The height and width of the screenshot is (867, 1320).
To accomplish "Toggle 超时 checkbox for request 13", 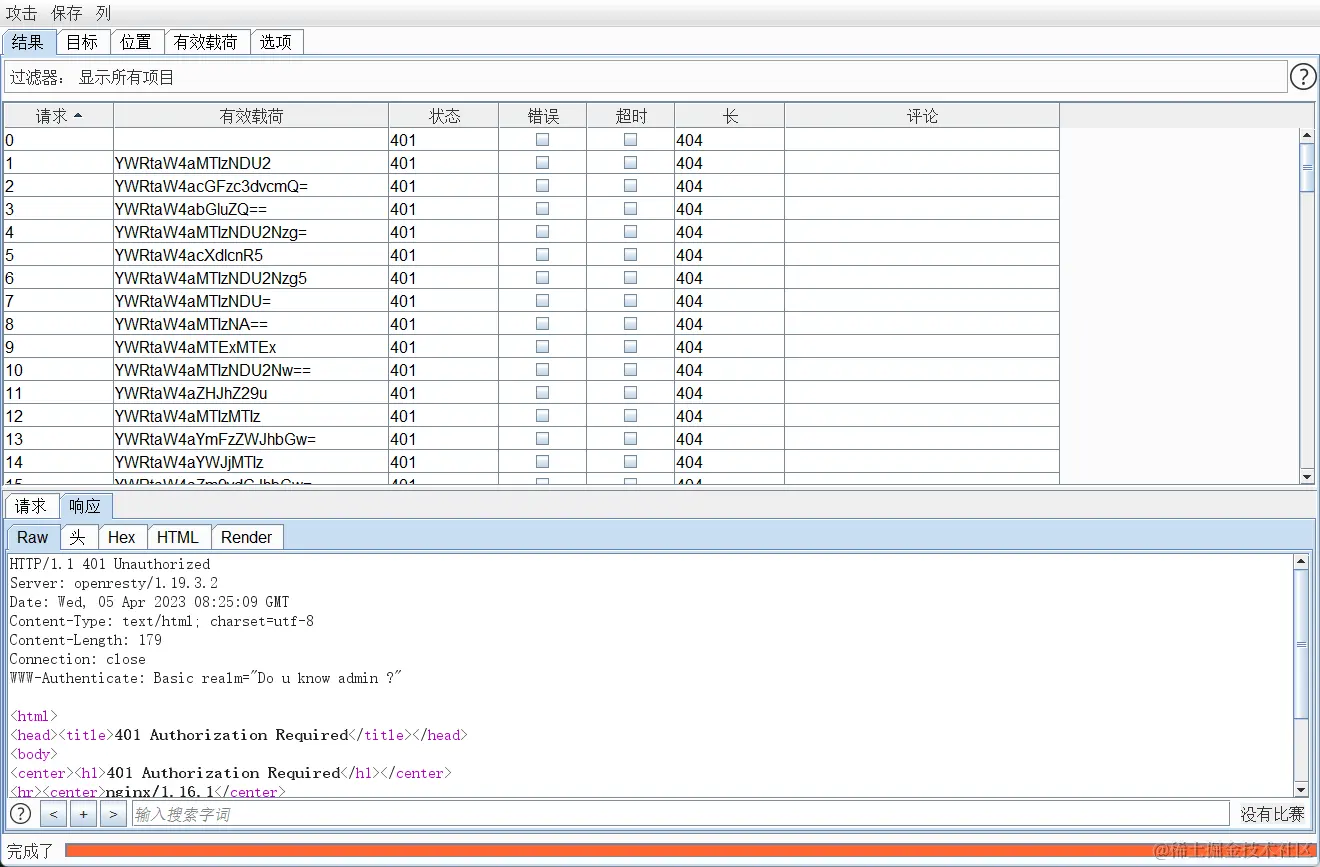I will click(x=630, y=439).
